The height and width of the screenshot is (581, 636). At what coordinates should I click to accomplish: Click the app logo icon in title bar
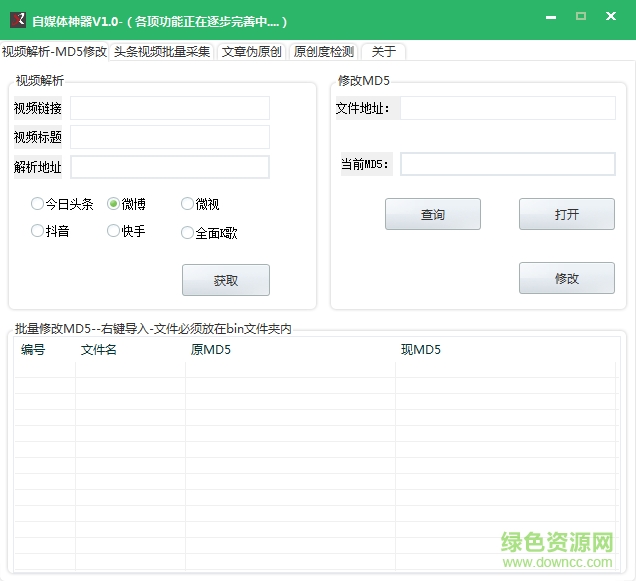pos(17,19)
